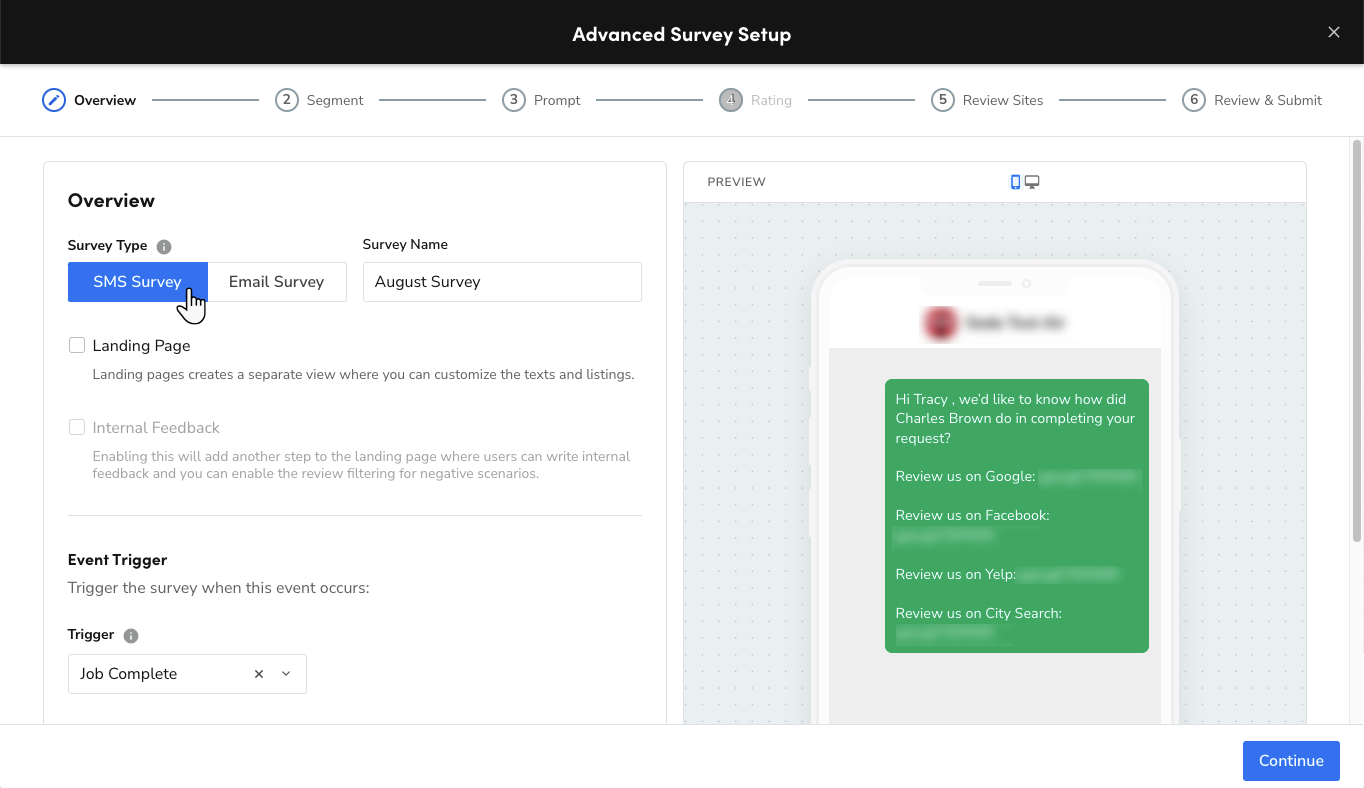Image resolution: width=1364 pixels, height=788 pixels.
Task: Switch preview to desktop monitor view
Action: [x=1033, y=182]
